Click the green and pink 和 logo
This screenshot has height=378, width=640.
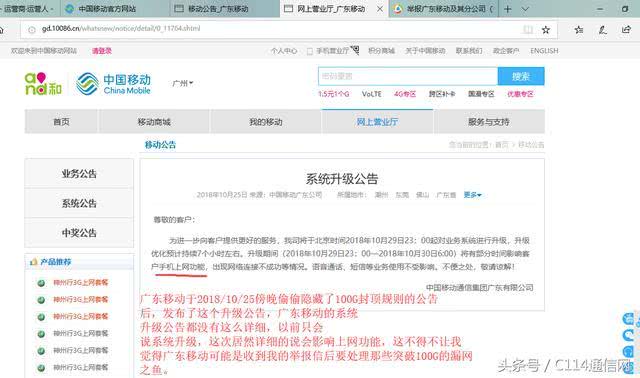[x=43, y=84]
